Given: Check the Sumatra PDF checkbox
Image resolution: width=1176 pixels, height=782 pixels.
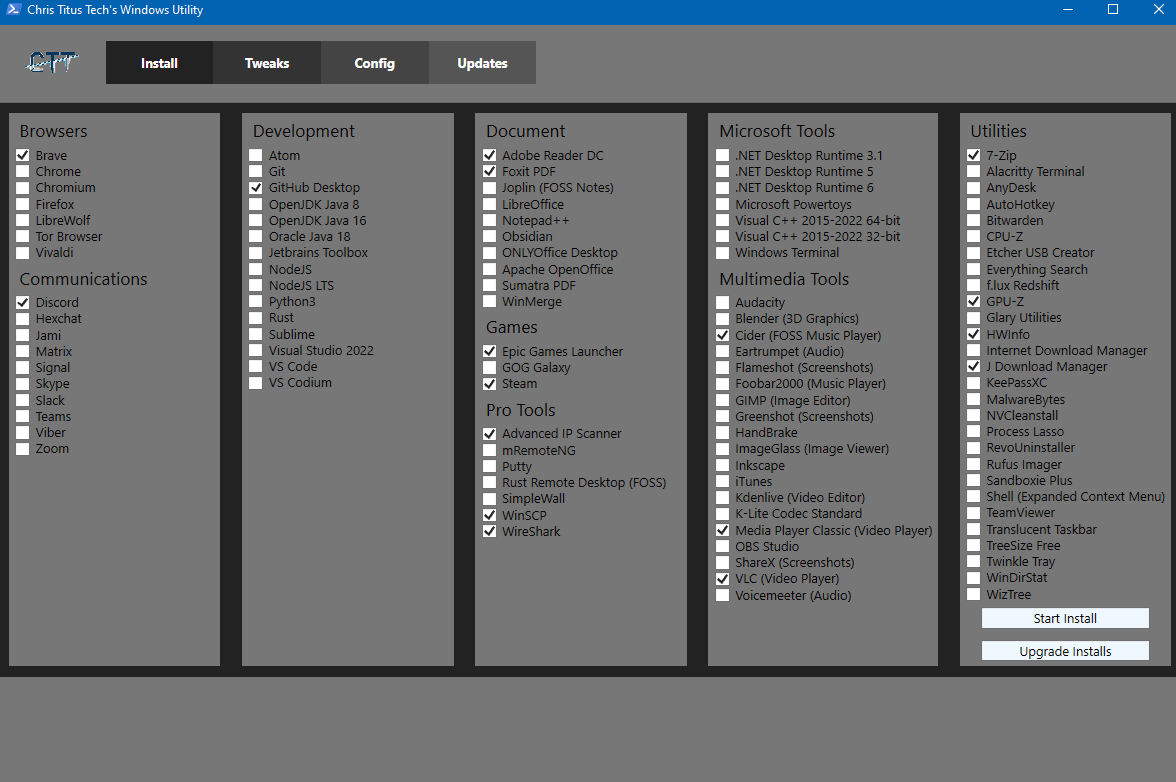Looking at the screenshot, I should tap(489, 285).
